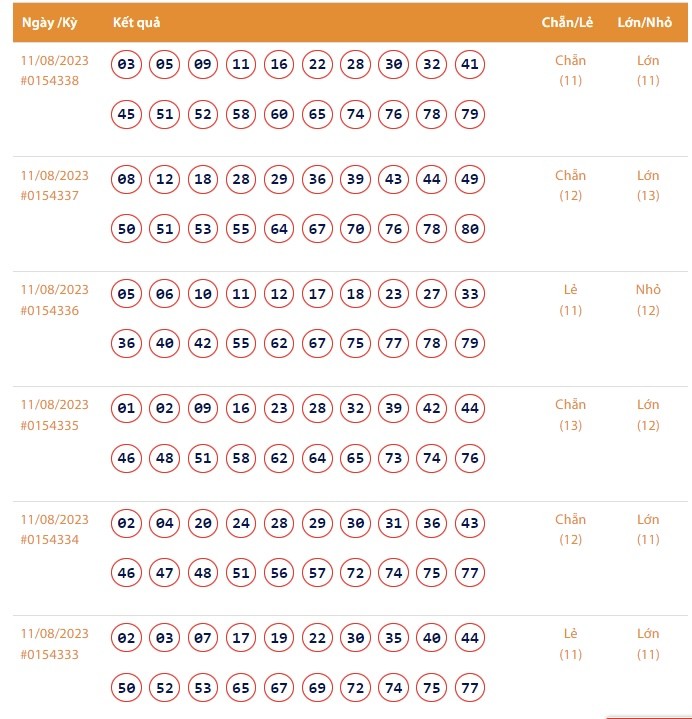The image size is (692, 719).
Task: Click number 79 ball in draw #0154338
Action: click(470, 114)
